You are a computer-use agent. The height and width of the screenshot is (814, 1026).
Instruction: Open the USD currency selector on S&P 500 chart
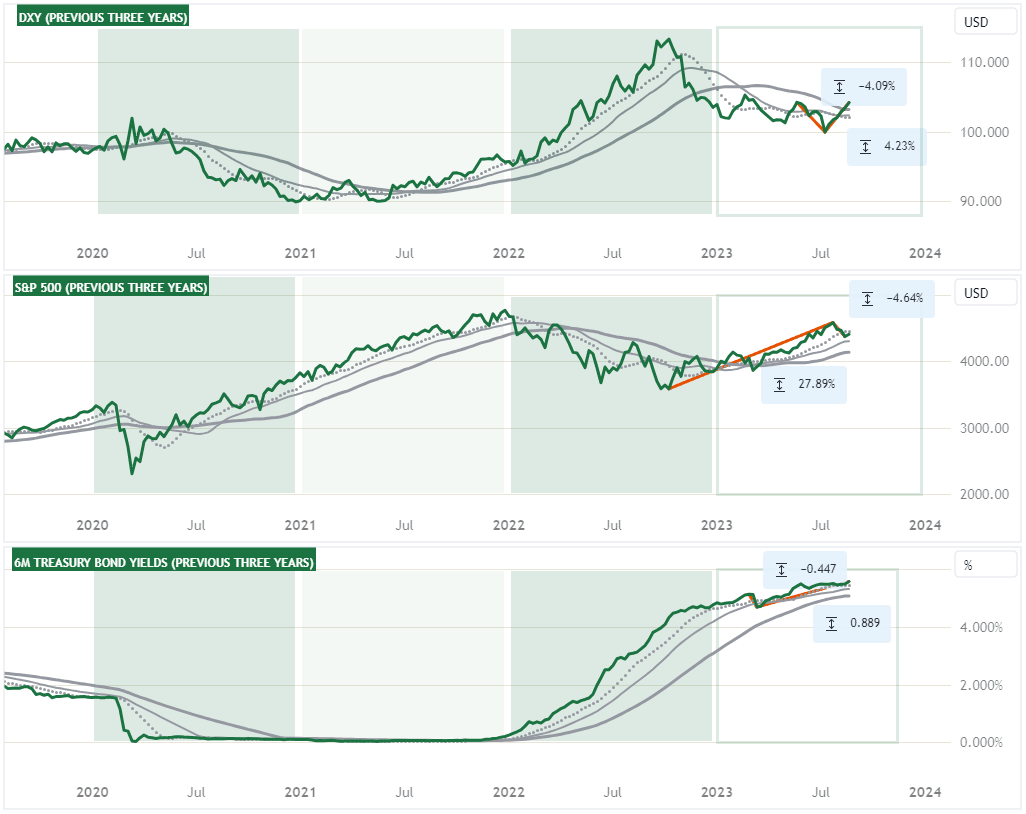click(x=975, y=294)
